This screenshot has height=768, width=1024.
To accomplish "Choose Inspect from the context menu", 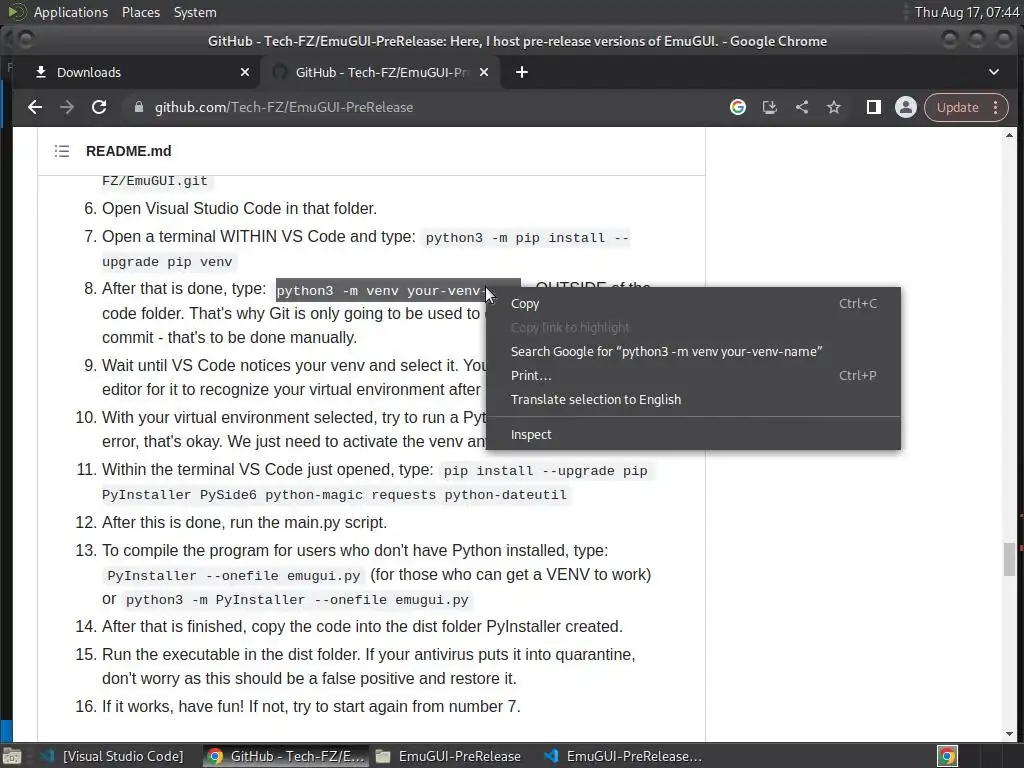I will pos(694,435).
